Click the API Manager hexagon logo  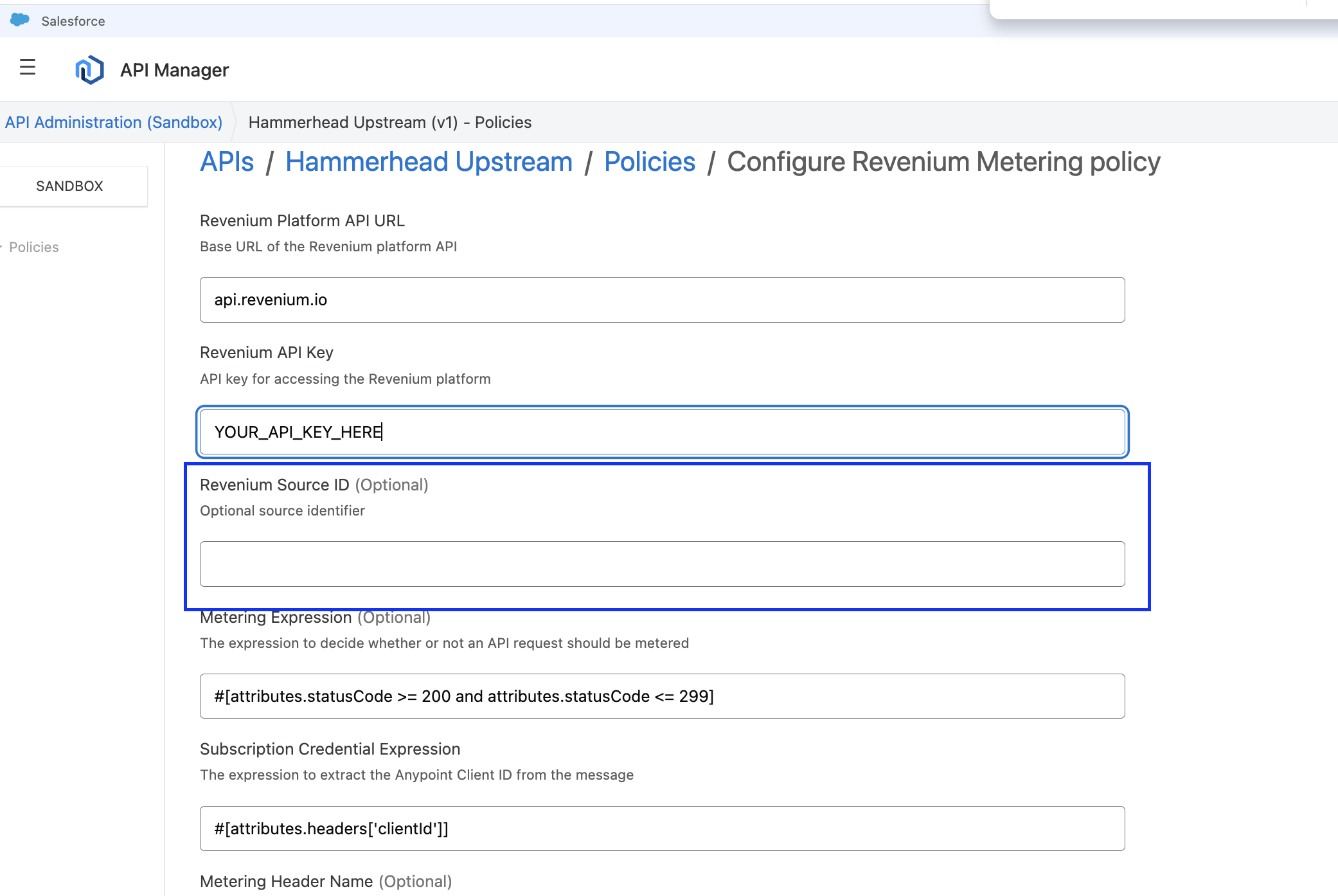pos(89,69)
